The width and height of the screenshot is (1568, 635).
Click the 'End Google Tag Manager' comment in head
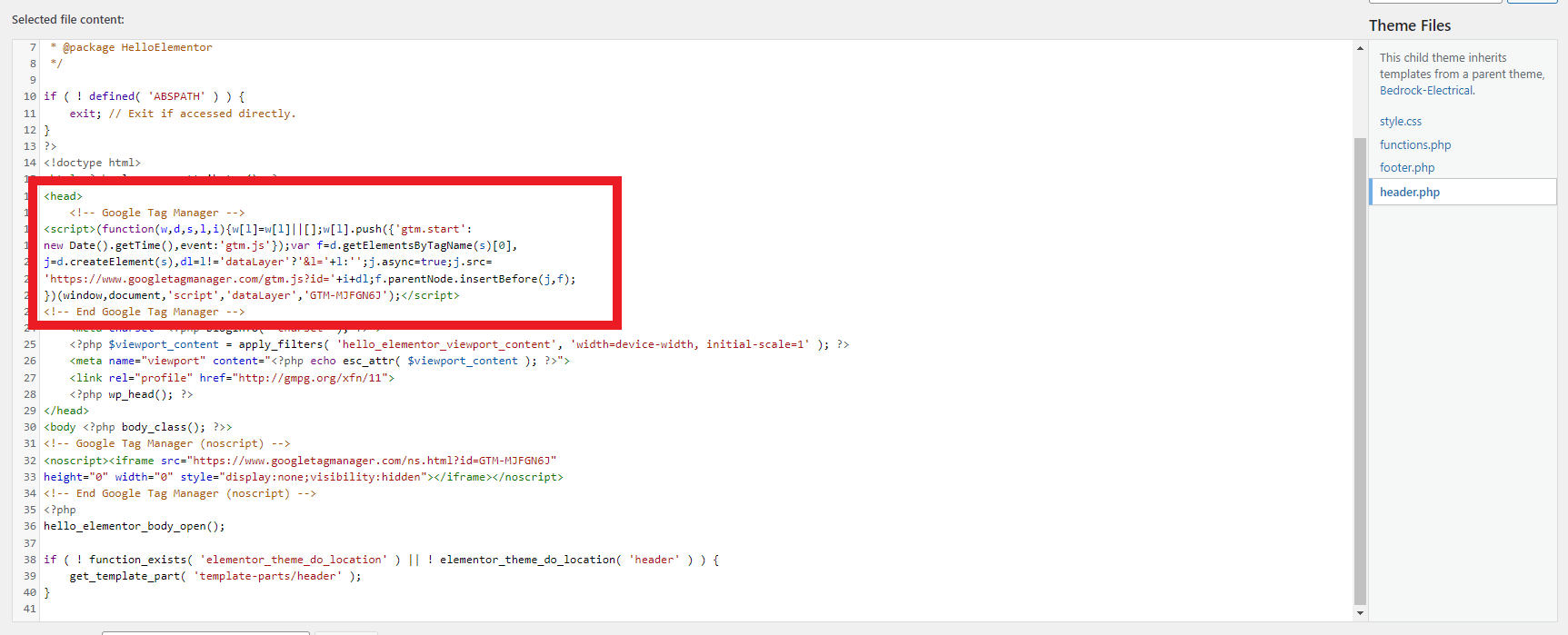point(145,313)
